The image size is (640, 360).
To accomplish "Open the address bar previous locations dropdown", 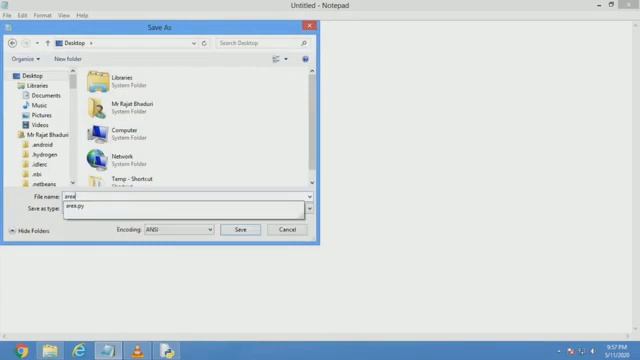I will [194, 43].
